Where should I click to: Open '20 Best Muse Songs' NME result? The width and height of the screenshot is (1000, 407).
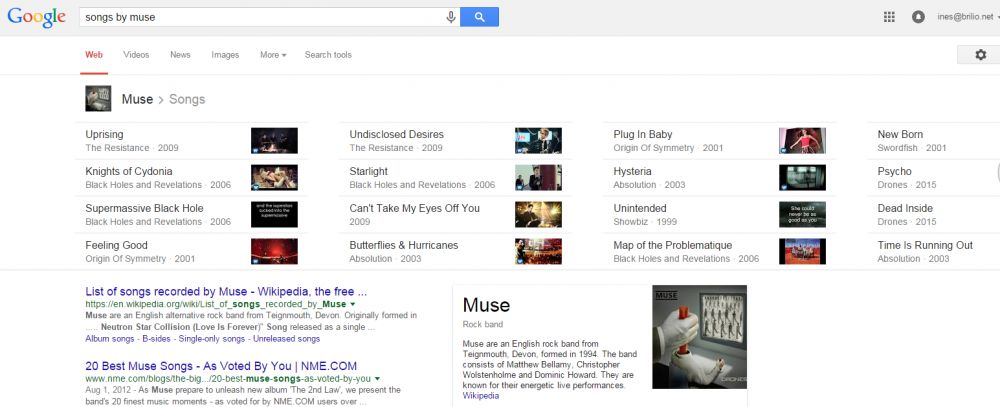click(x=221, y=366)
